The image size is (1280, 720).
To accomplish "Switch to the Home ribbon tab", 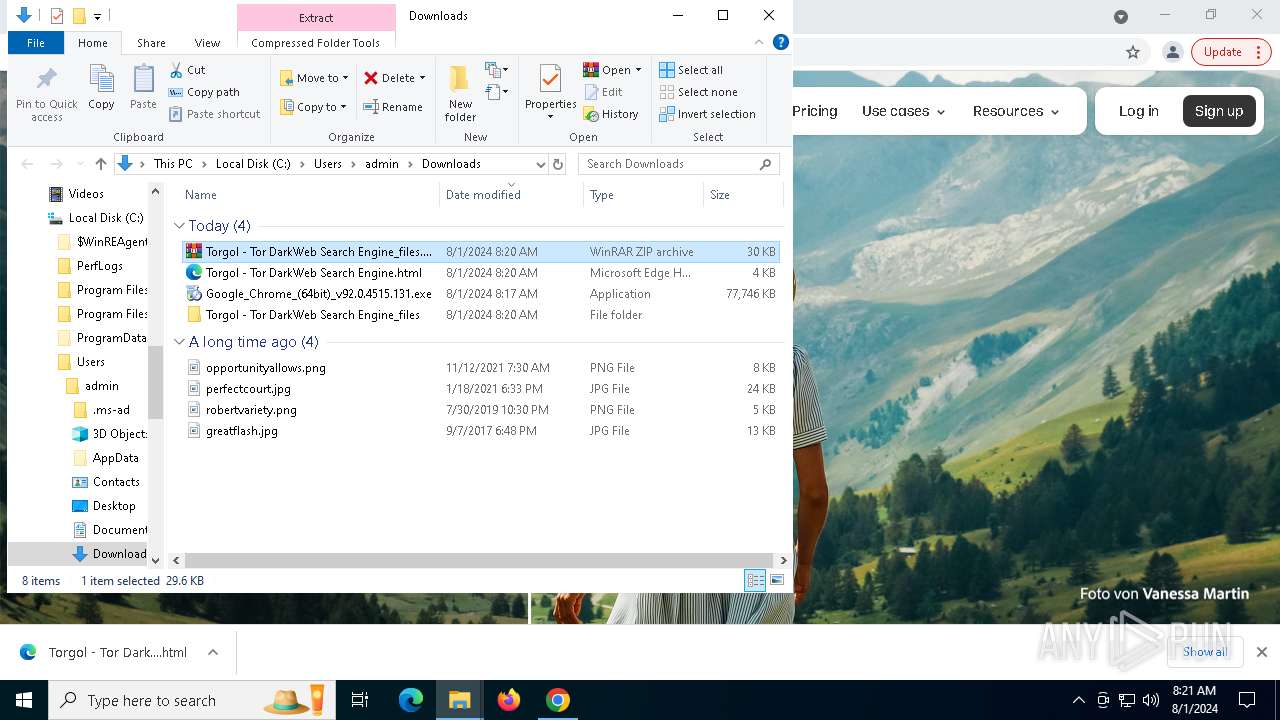I will 93,43.
